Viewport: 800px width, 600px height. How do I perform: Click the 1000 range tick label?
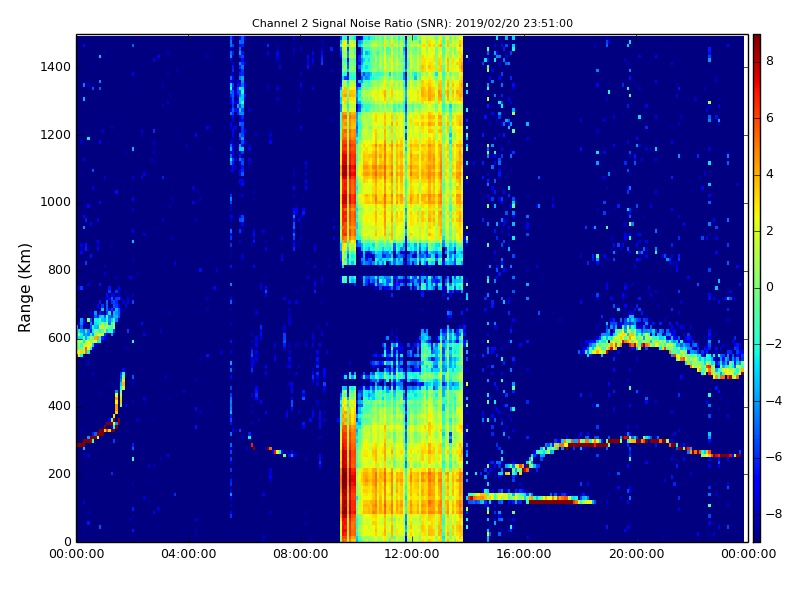[x=56, y=202]
